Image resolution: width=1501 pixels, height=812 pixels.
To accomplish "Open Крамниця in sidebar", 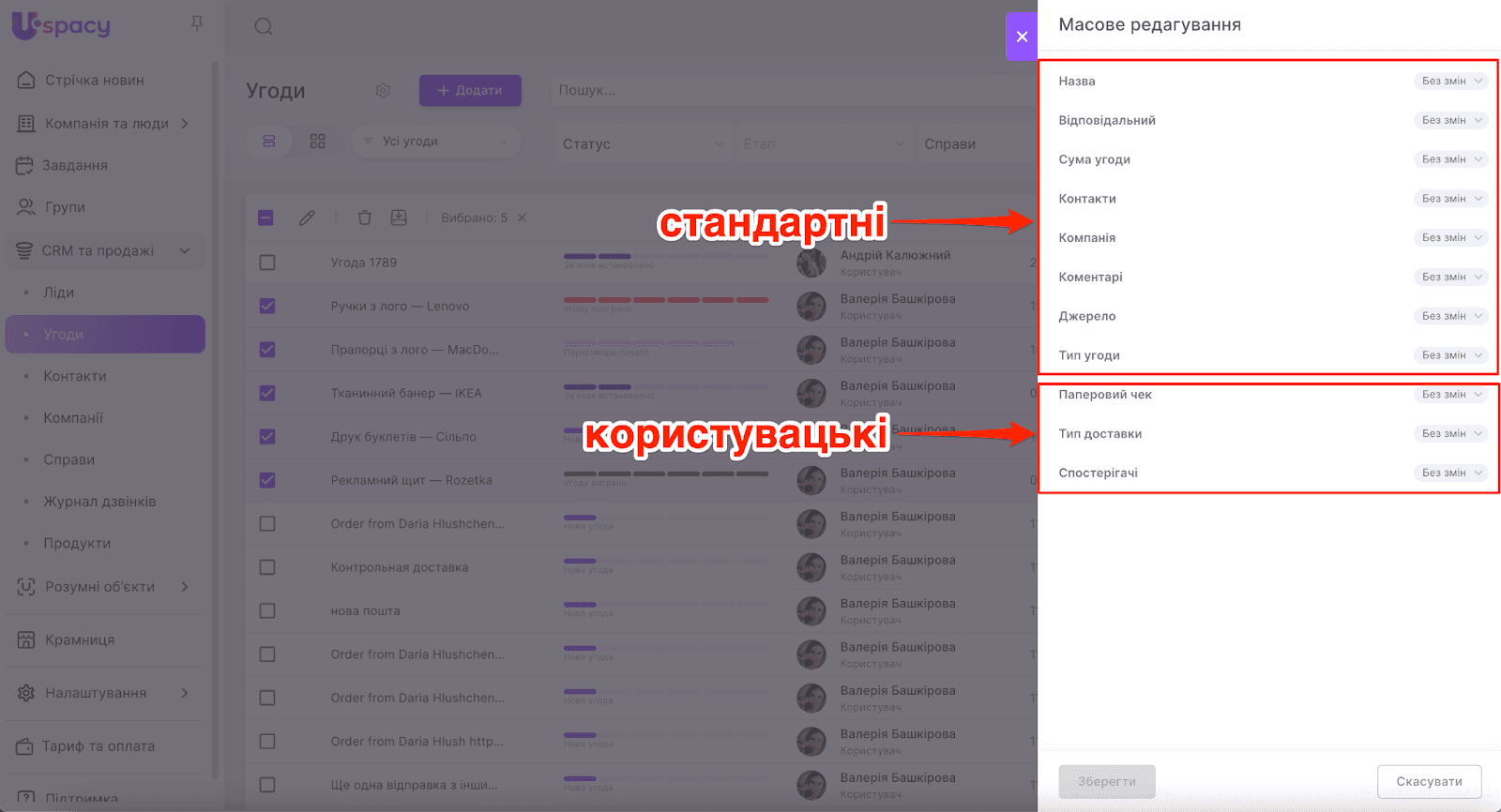I will tap(80, 640).
